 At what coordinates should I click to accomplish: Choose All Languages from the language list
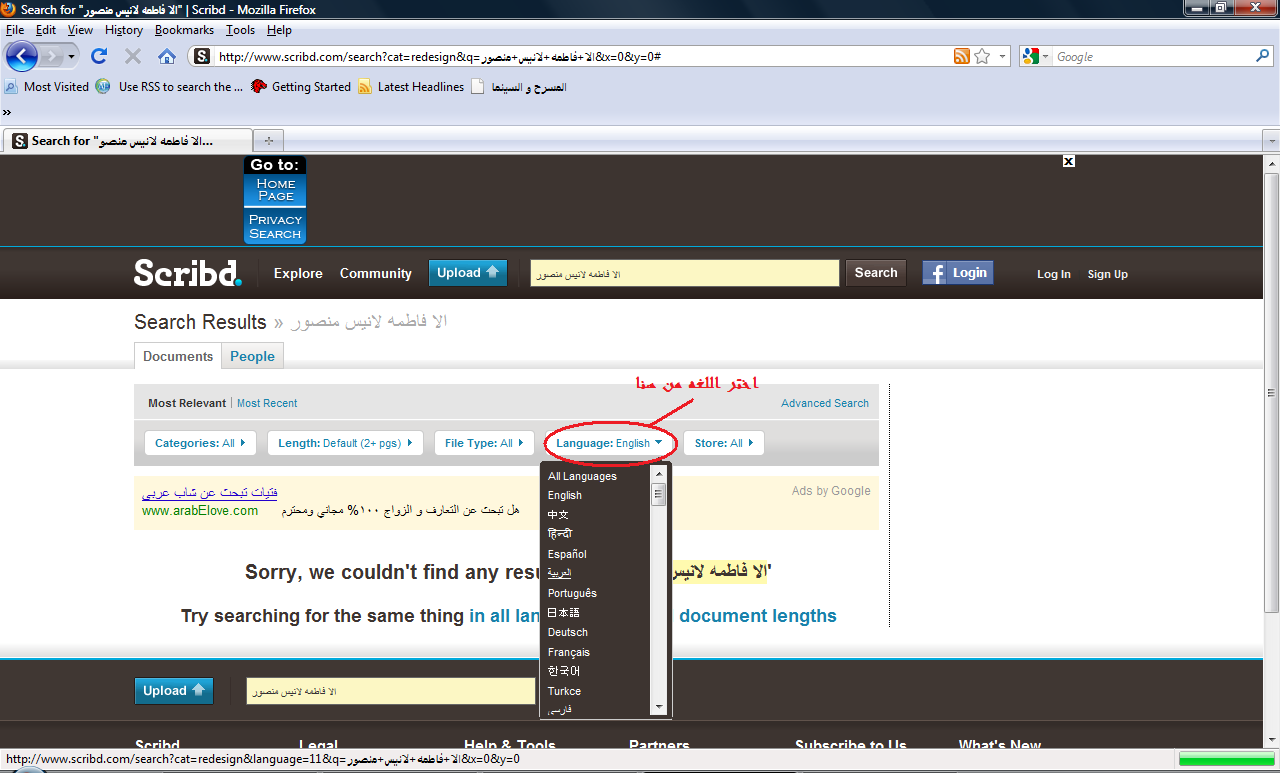tap(582, 476)
